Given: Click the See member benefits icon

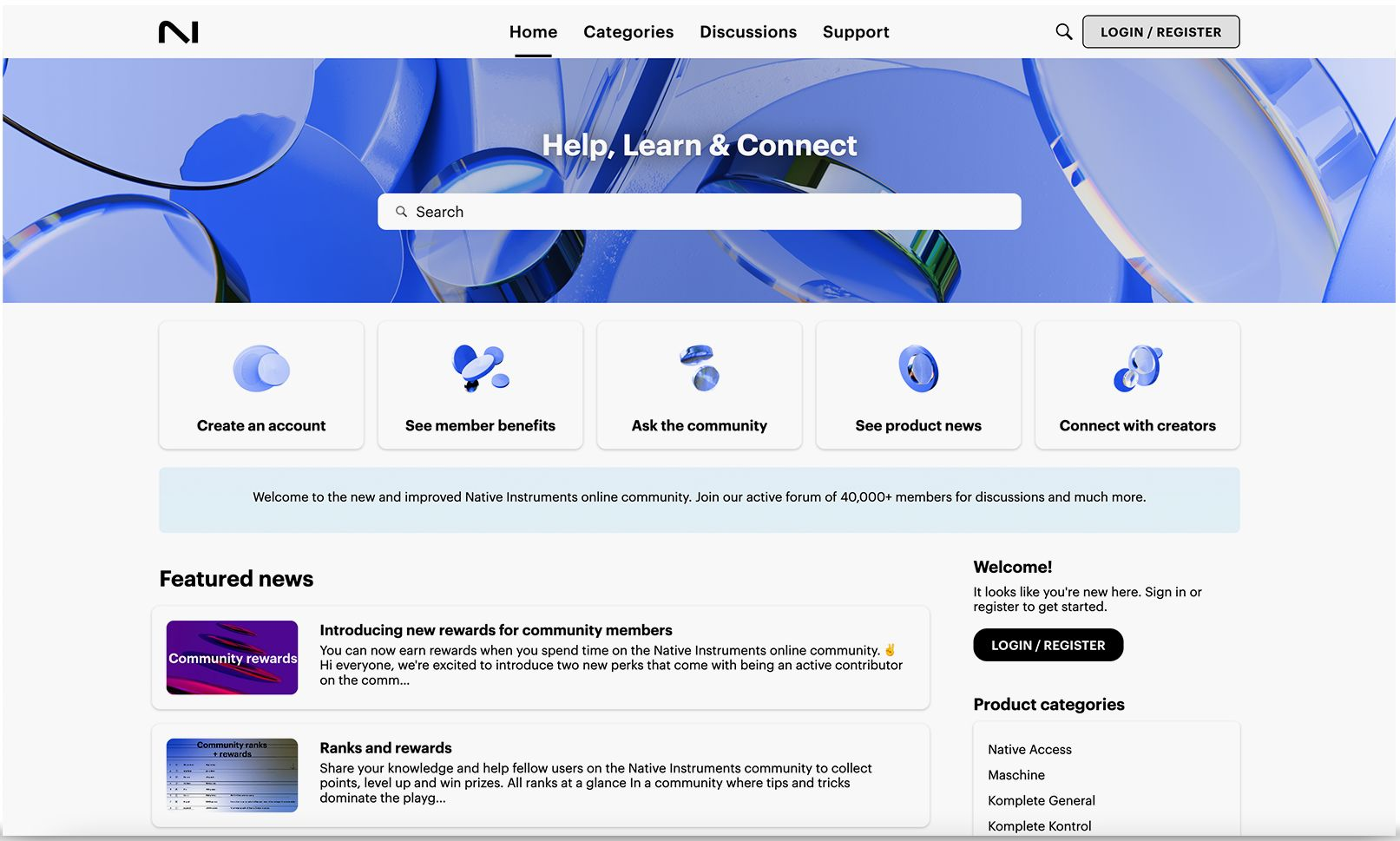Looking at the screenshot, I should [480, 369].
